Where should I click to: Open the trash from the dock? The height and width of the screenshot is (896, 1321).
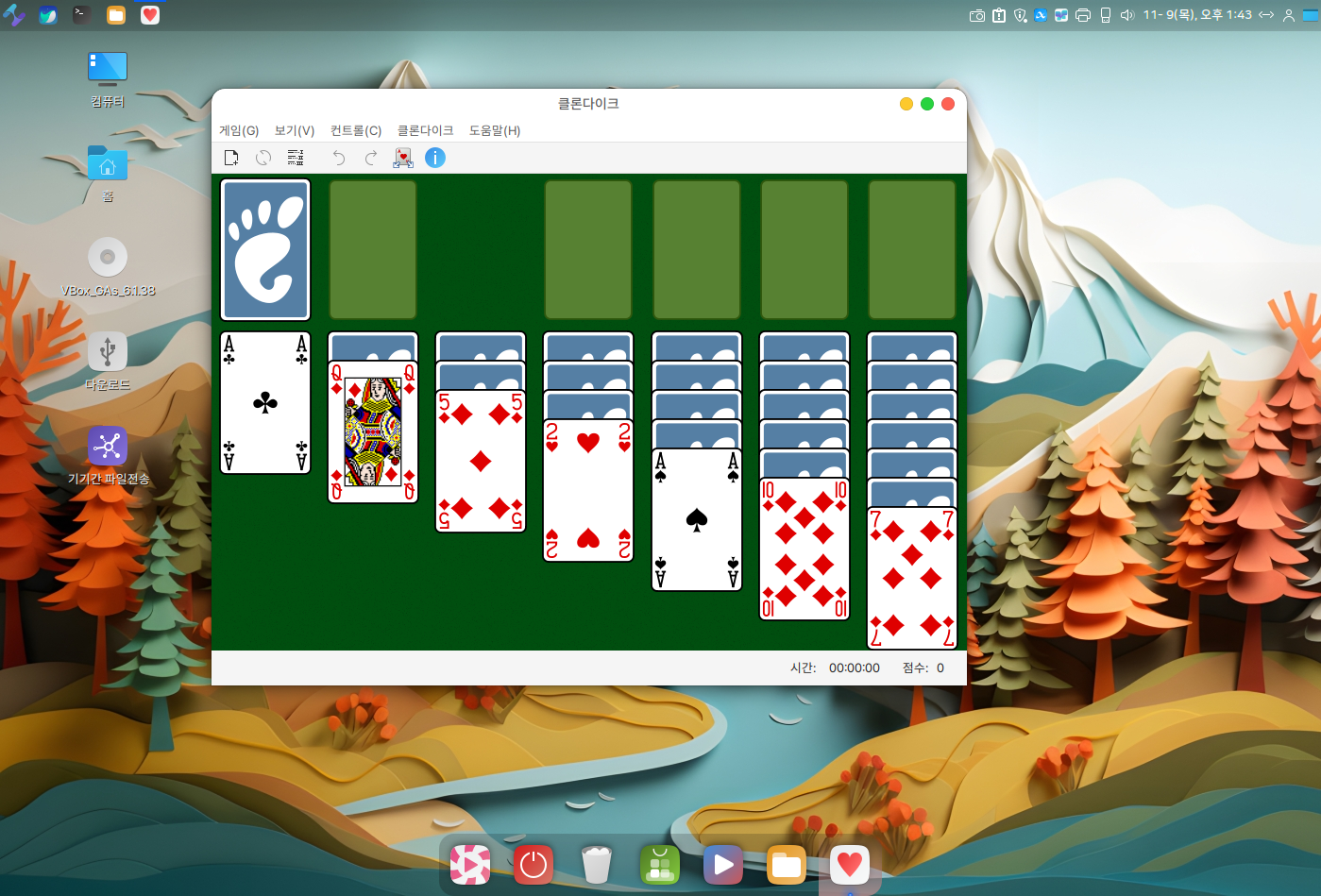tap(597, 864)
